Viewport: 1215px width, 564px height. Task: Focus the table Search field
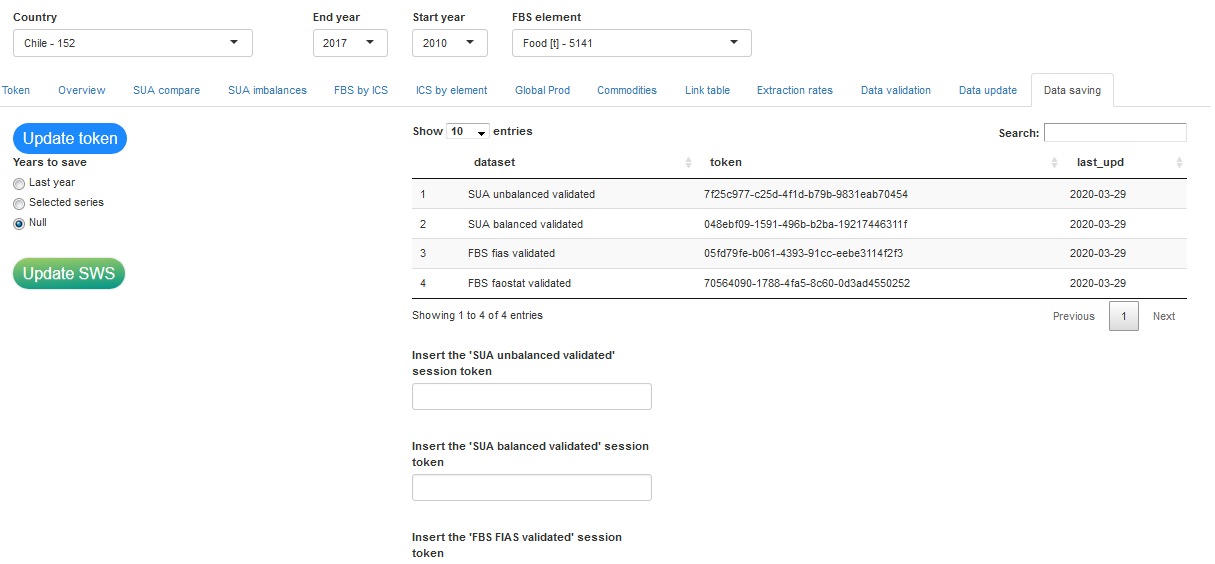[x=1115, y=133]
